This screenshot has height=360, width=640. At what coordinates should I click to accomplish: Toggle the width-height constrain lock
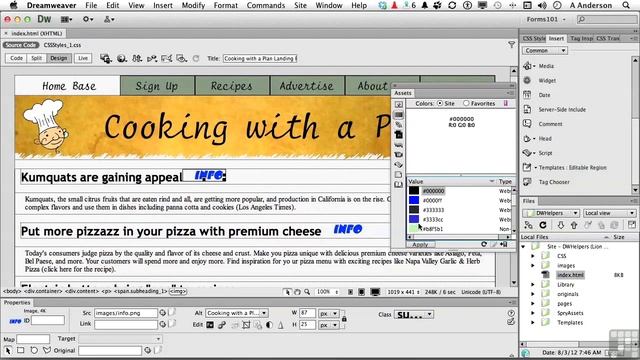(x=344, y=319)
